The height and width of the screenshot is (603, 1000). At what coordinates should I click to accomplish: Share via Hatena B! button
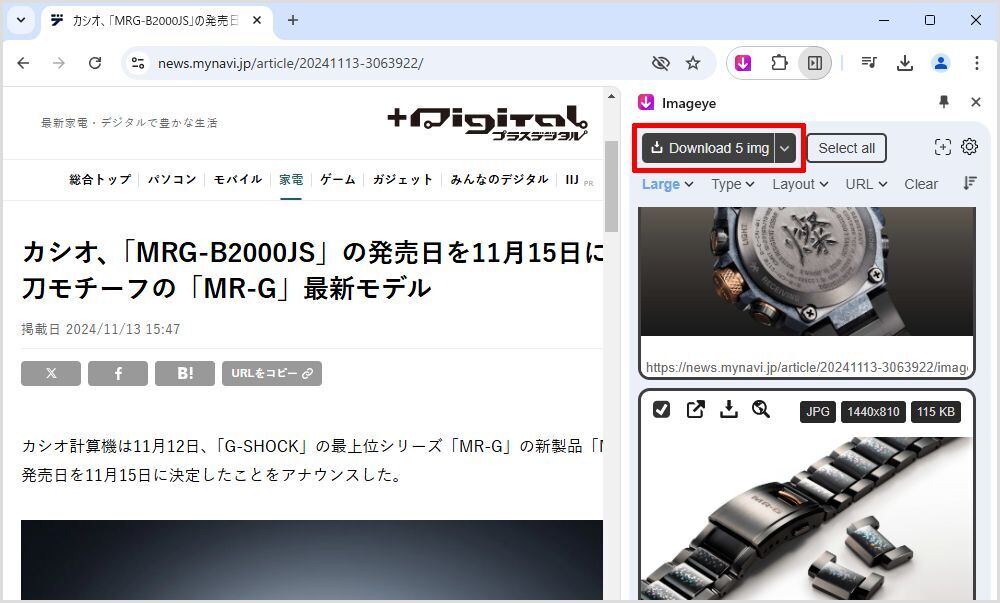(x=185, y=374)
